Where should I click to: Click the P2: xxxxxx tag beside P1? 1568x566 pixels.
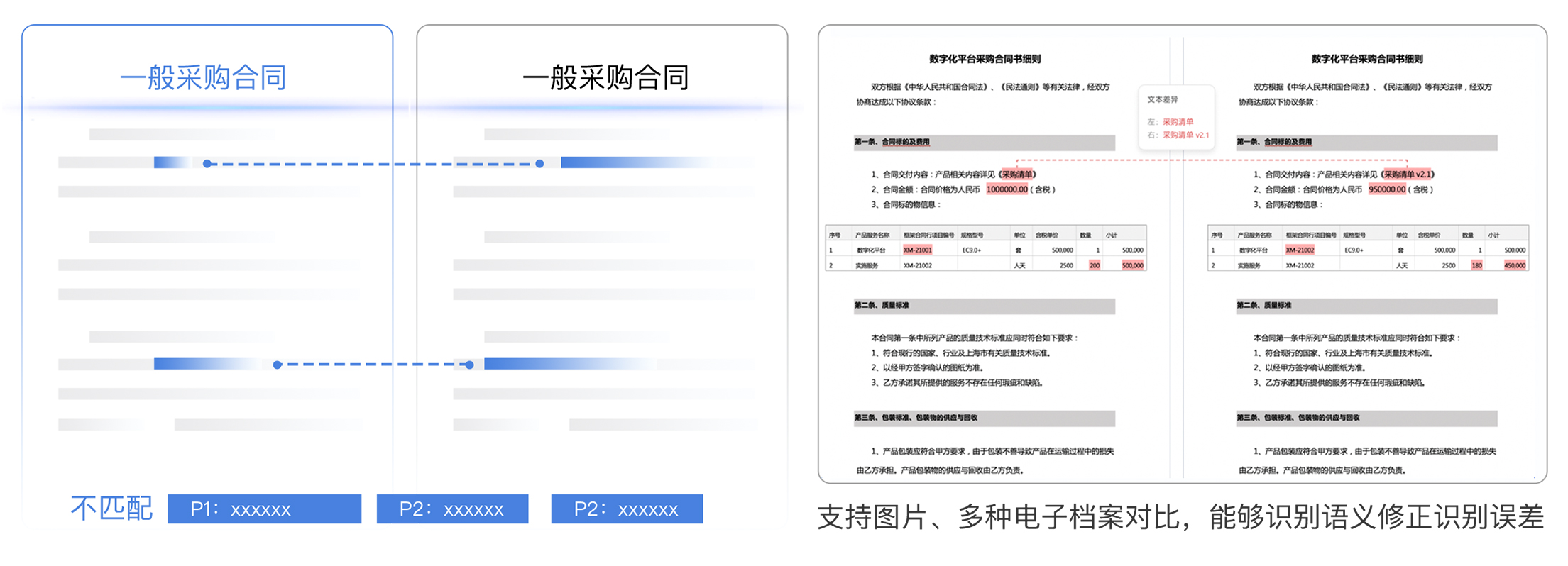pyautogui.click(x=452, y=509)
